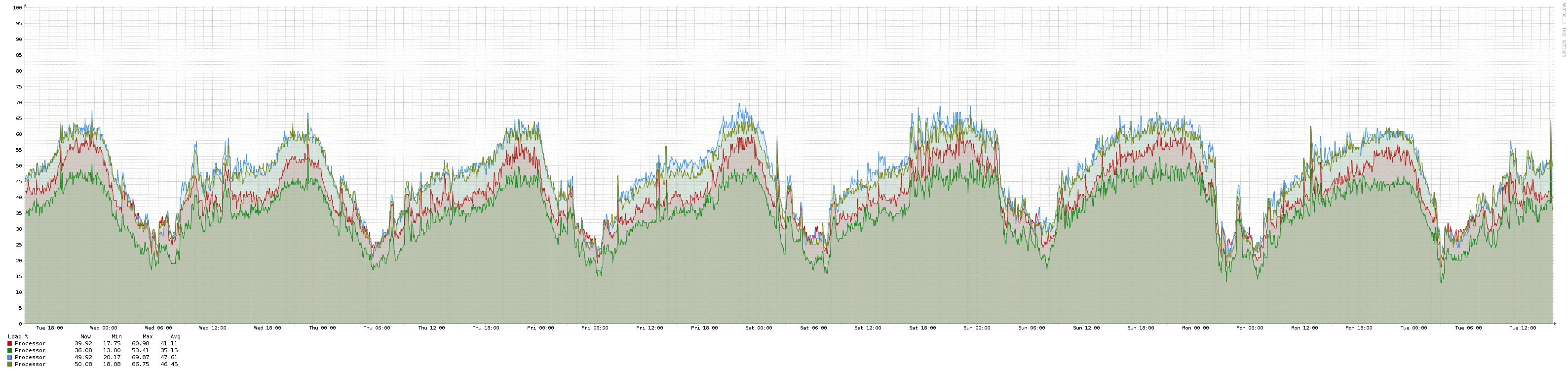Click the 'Sat 18:00' time axis label
The height and width of the screenshot is (371, 1568).
tap(922, 329)
